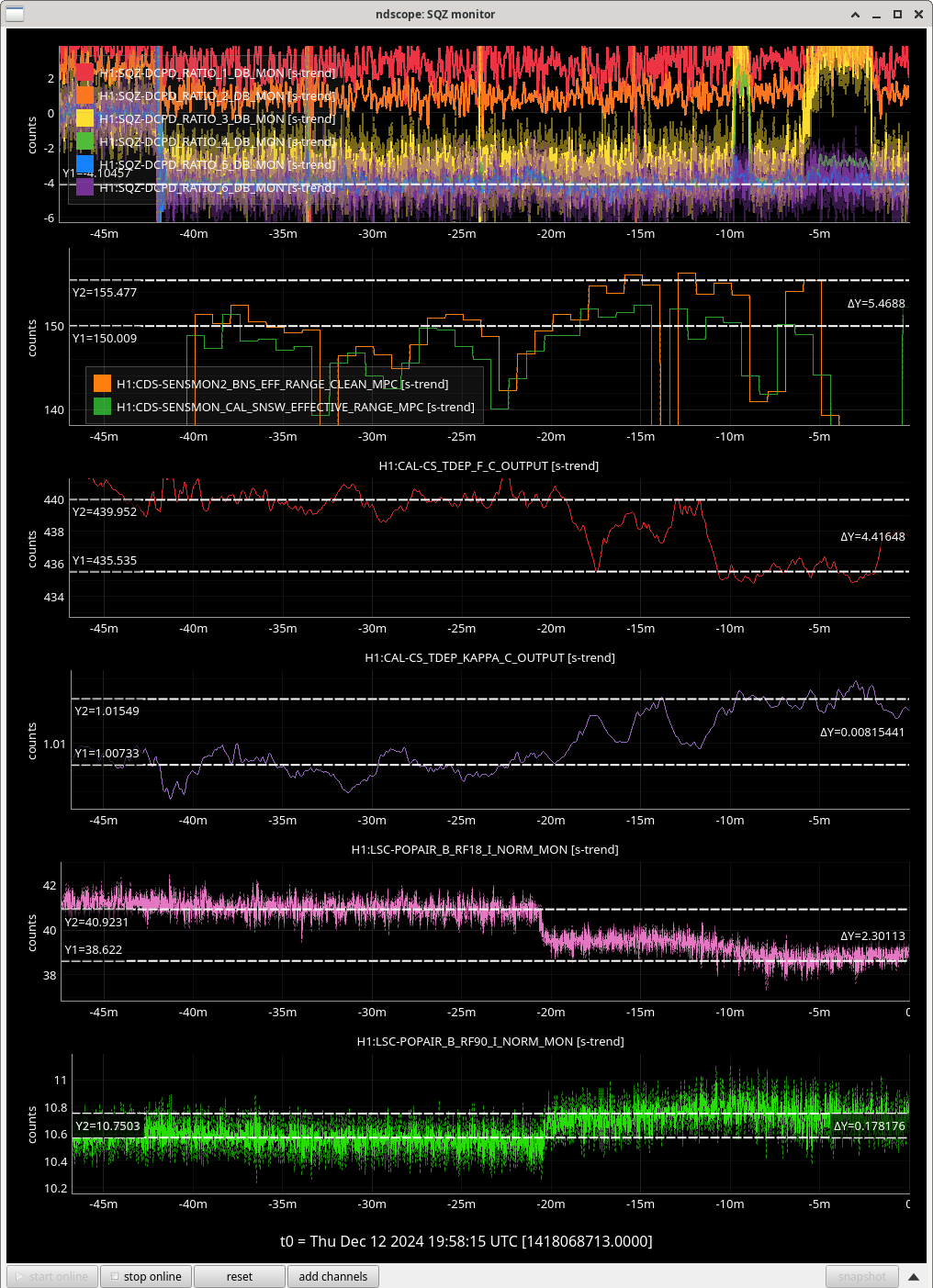Image resolution: width=933 pixels, height=1288 pixels.
Task: Select the H1:SQZ-DCPD_RATIO_6_DB_MON legend label
Action: click(x=217, y=187)
